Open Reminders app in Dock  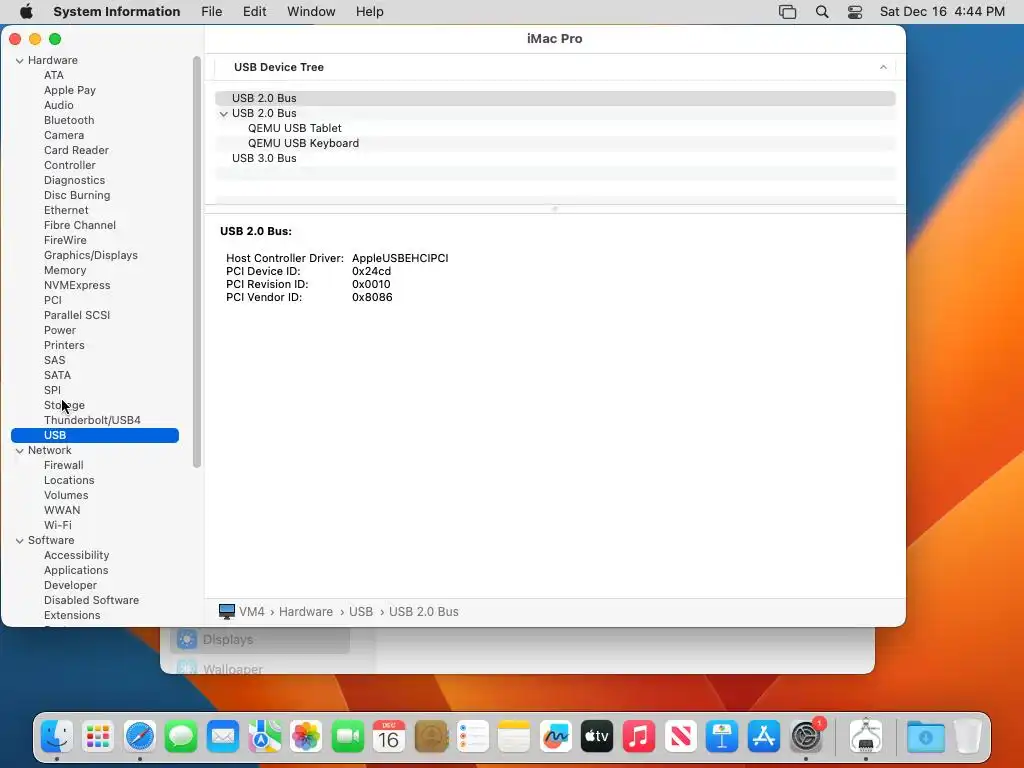[473, 737]
